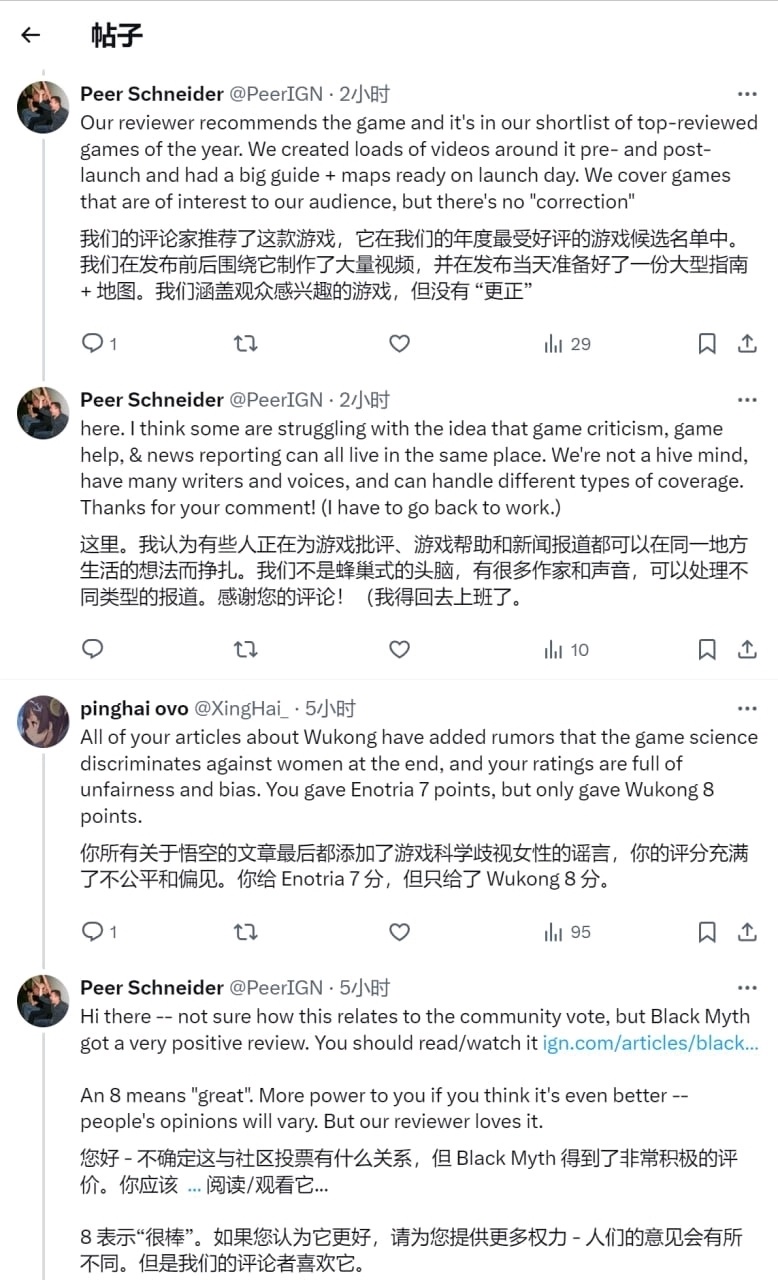Like the post about no "correction"
The width and height of the screenshot is (778, 1280).
[x=399, y=344]
